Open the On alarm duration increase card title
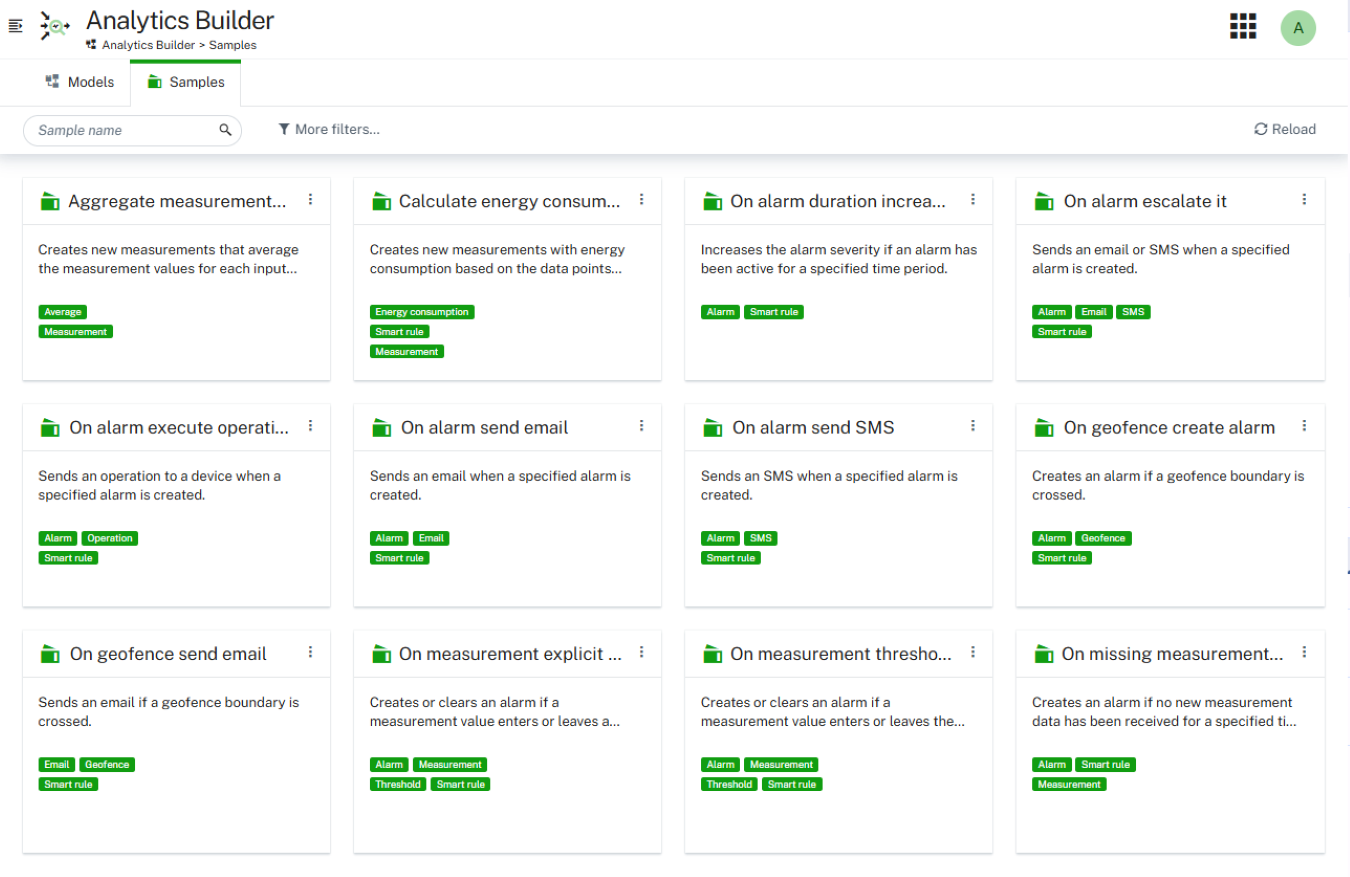 [838, 202]
